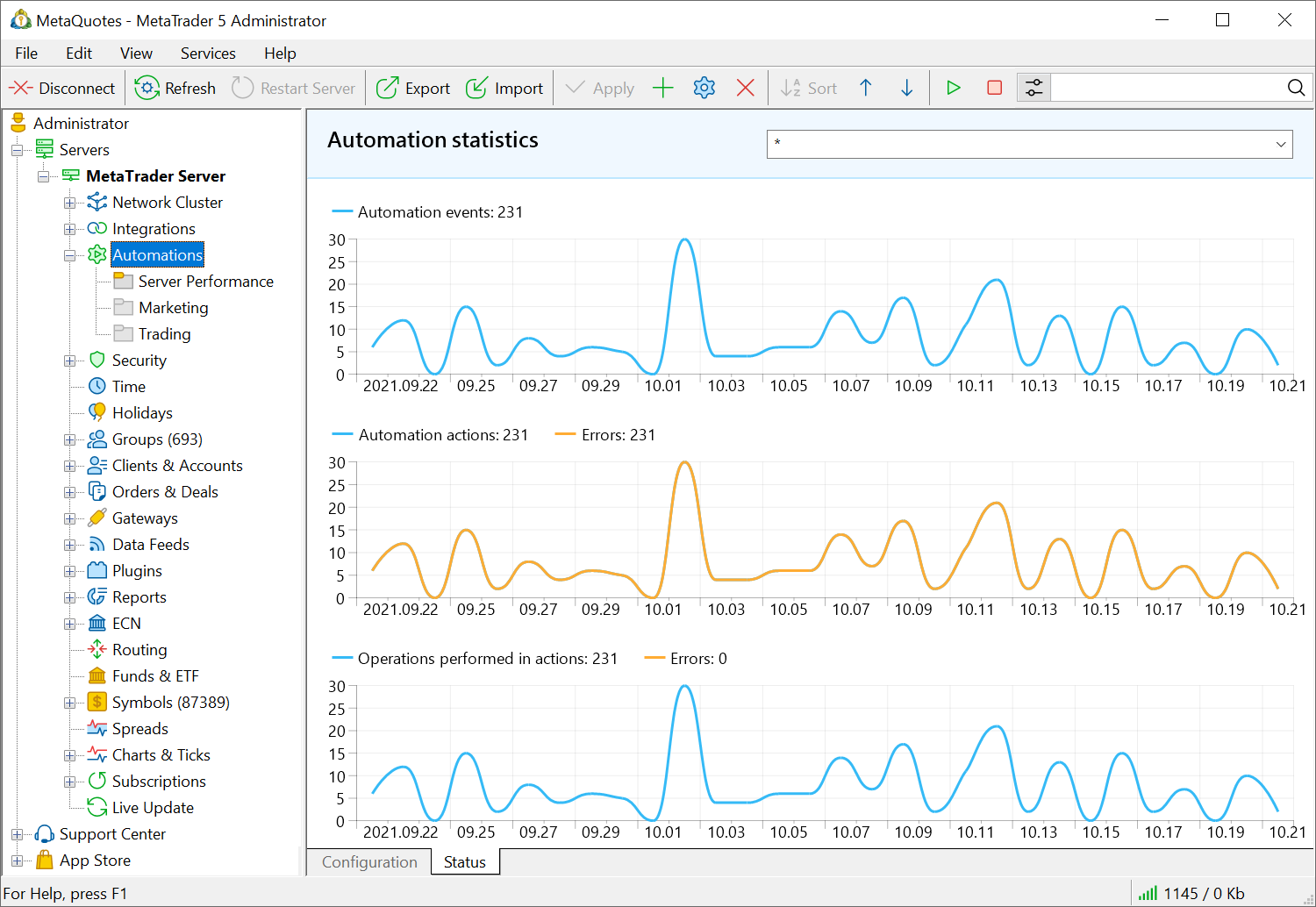This screenshot has height=907, width=1316.
Task: Click the green plus Add icon
Action: 663,88
